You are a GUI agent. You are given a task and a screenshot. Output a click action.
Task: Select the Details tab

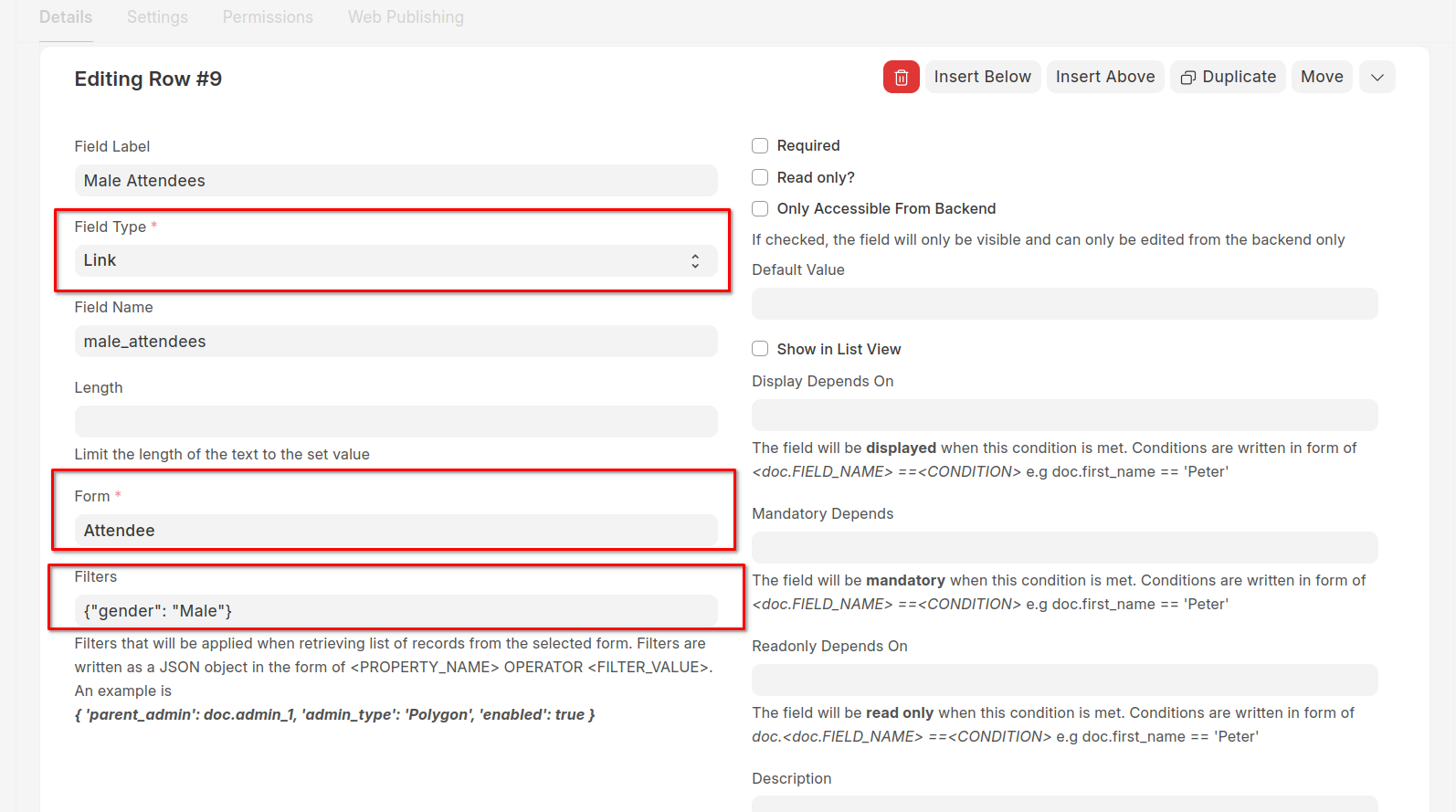[66, 17]
